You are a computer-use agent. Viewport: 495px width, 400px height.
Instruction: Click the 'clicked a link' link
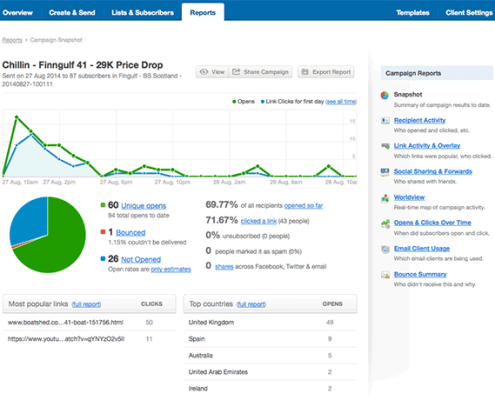[259, 221]
